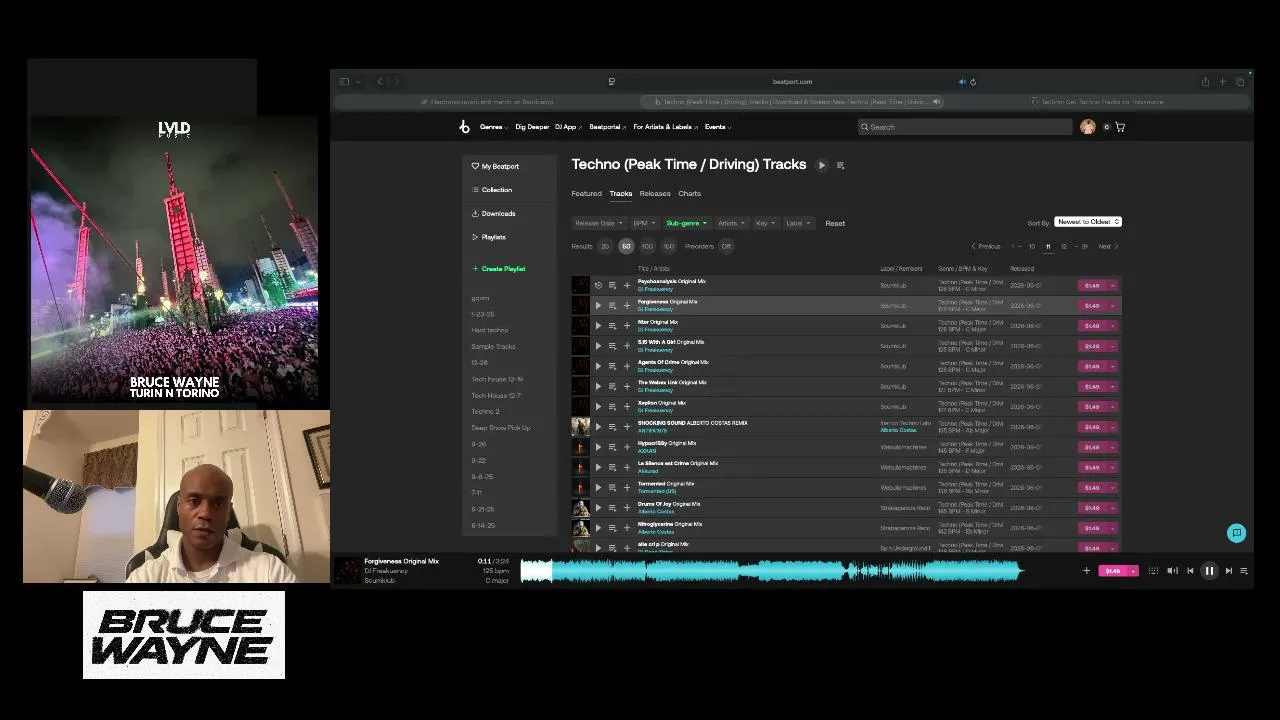Play the Forgiveness Original Mix track

[598, 305]
